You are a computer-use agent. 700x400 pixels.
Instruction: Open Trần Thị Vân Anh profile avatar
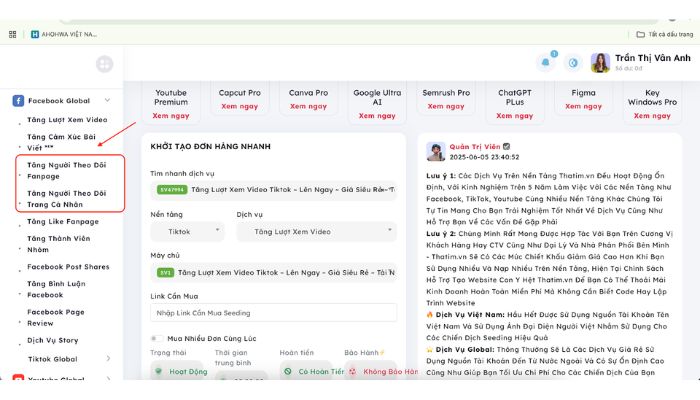[x=600, y=62]
